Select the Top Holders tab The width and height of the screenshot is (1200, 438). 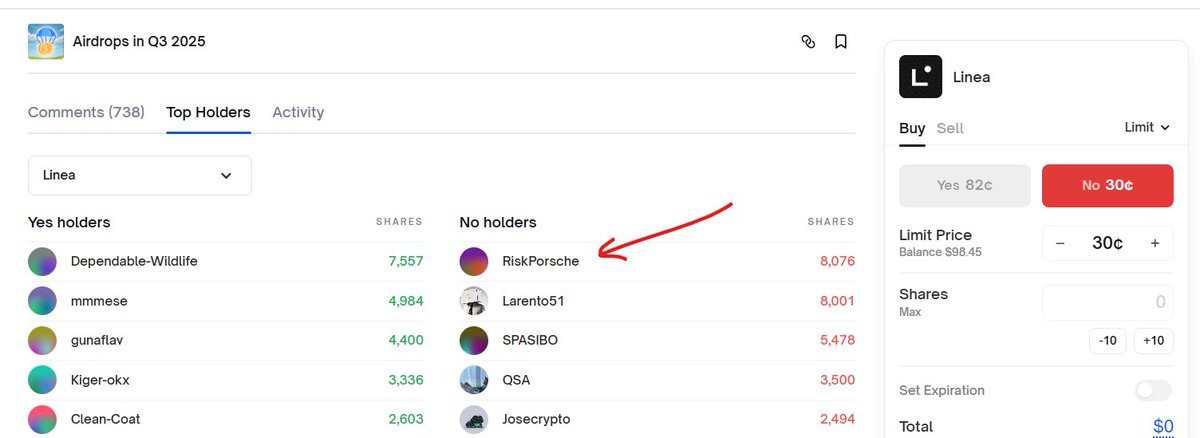click(x=209, y=112)
